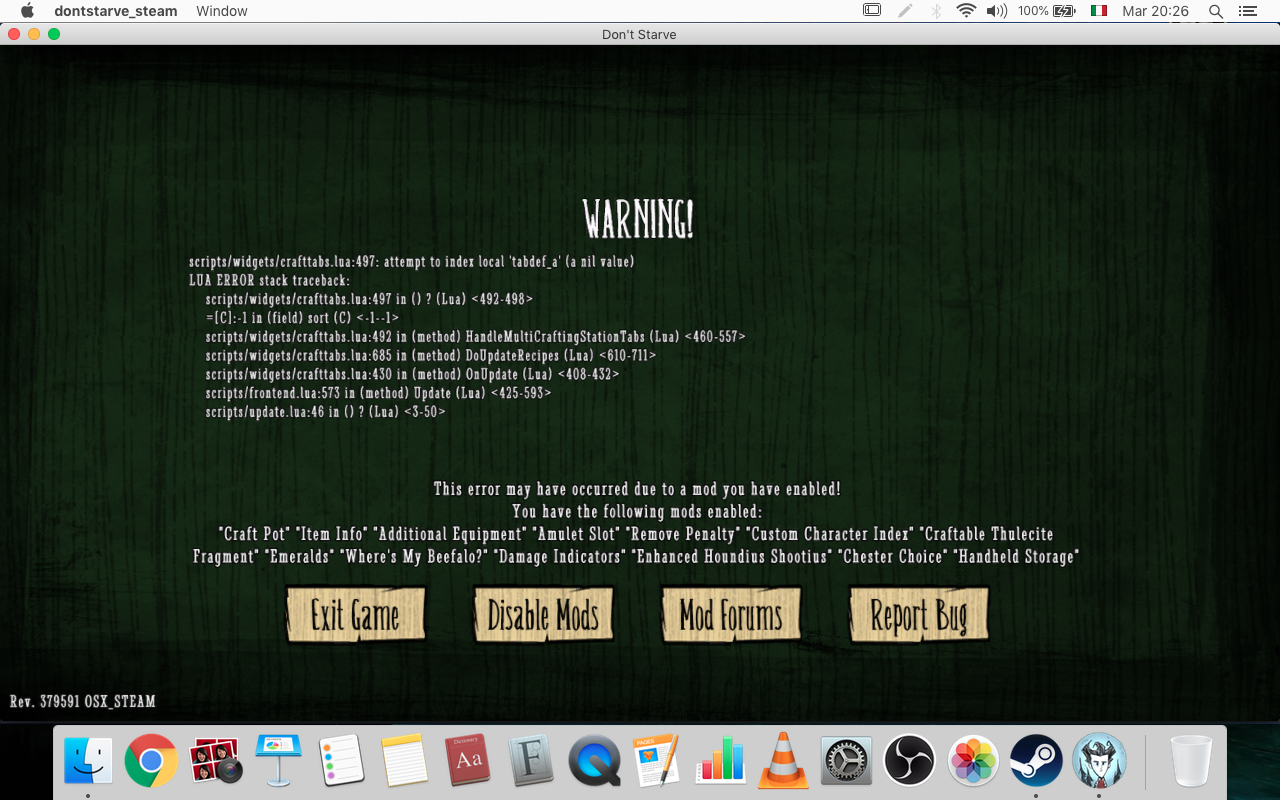This screenshot has width=1280, height=800.
Task: Open the Photos app from dock
Action: pos(972,760)
